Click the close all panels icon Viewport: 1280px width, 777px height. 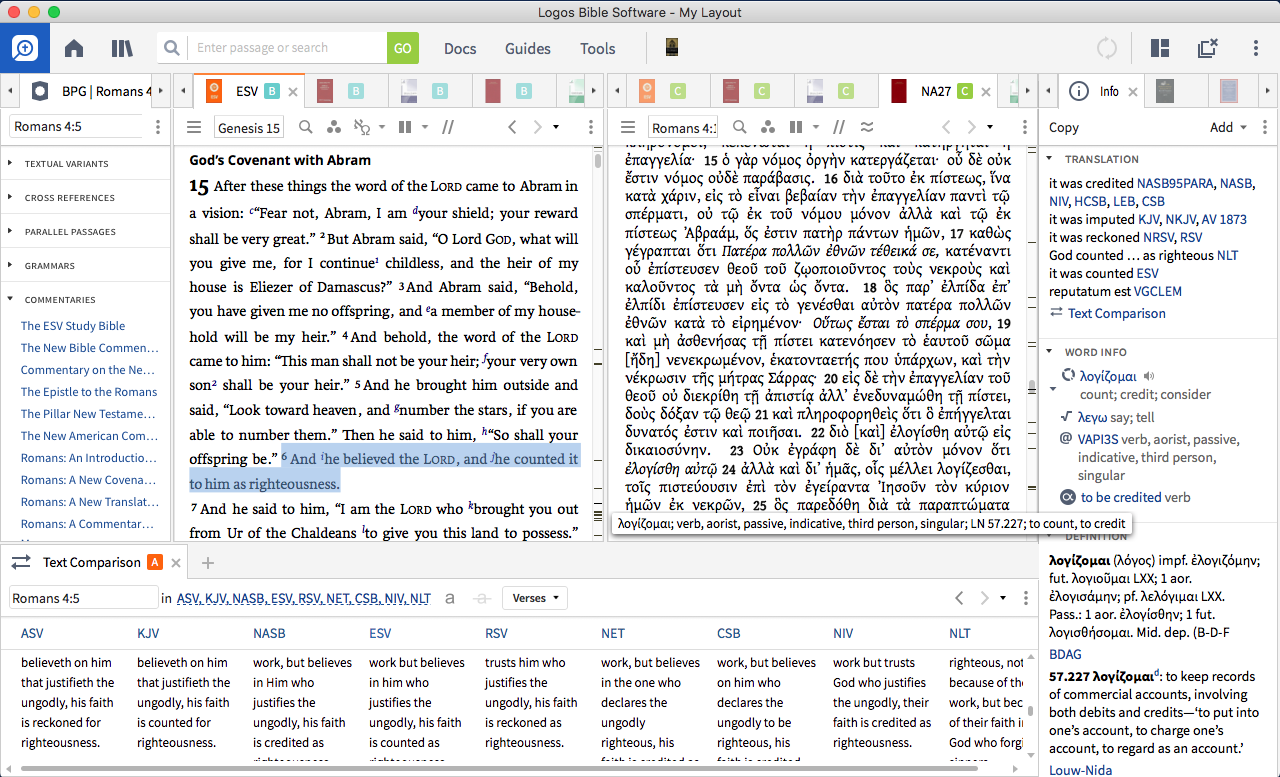pyautogui.click(x=1207, y=48)
